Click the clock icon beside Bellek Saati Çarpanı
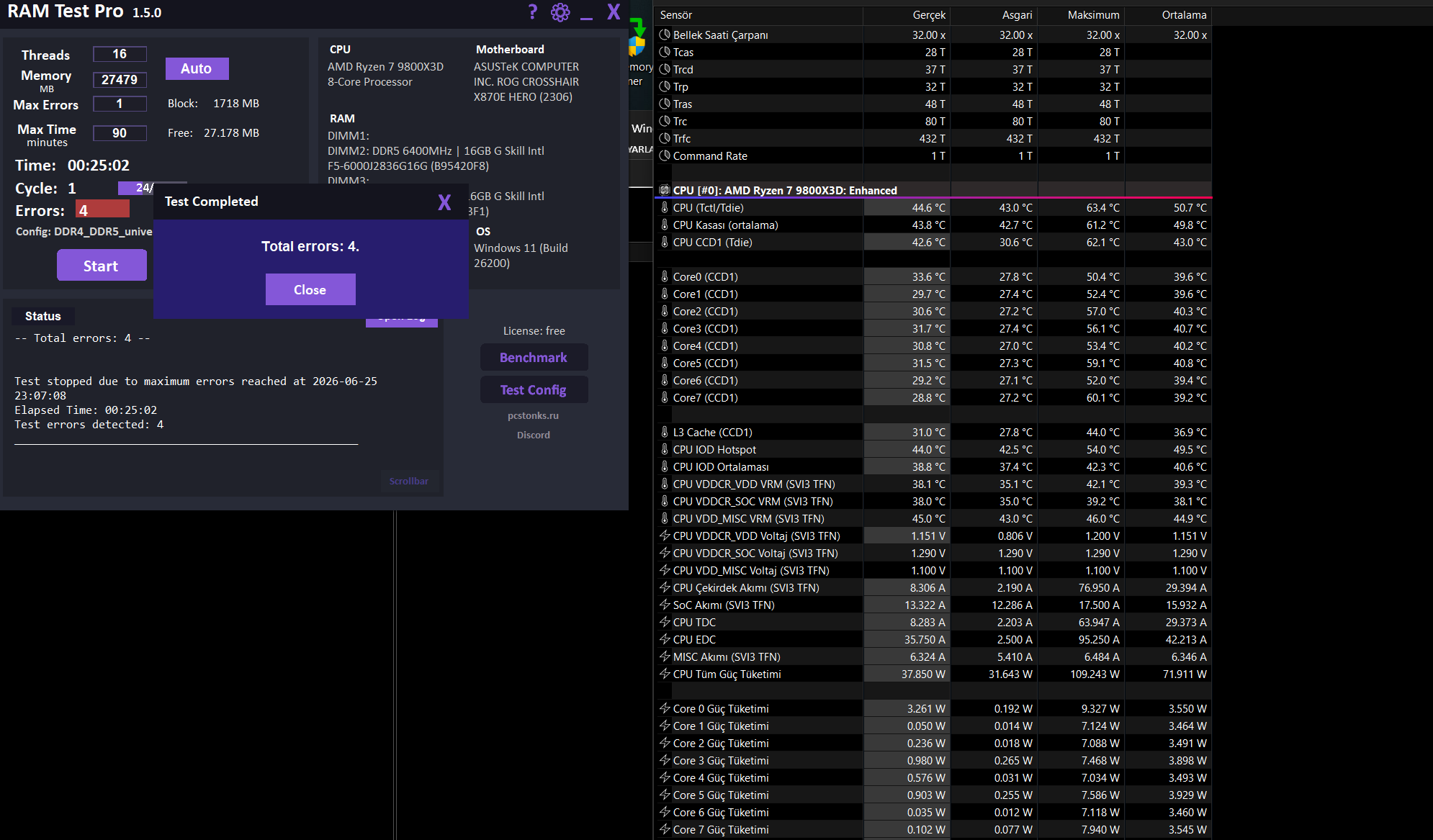1433x840 pixels. [665, 35]
